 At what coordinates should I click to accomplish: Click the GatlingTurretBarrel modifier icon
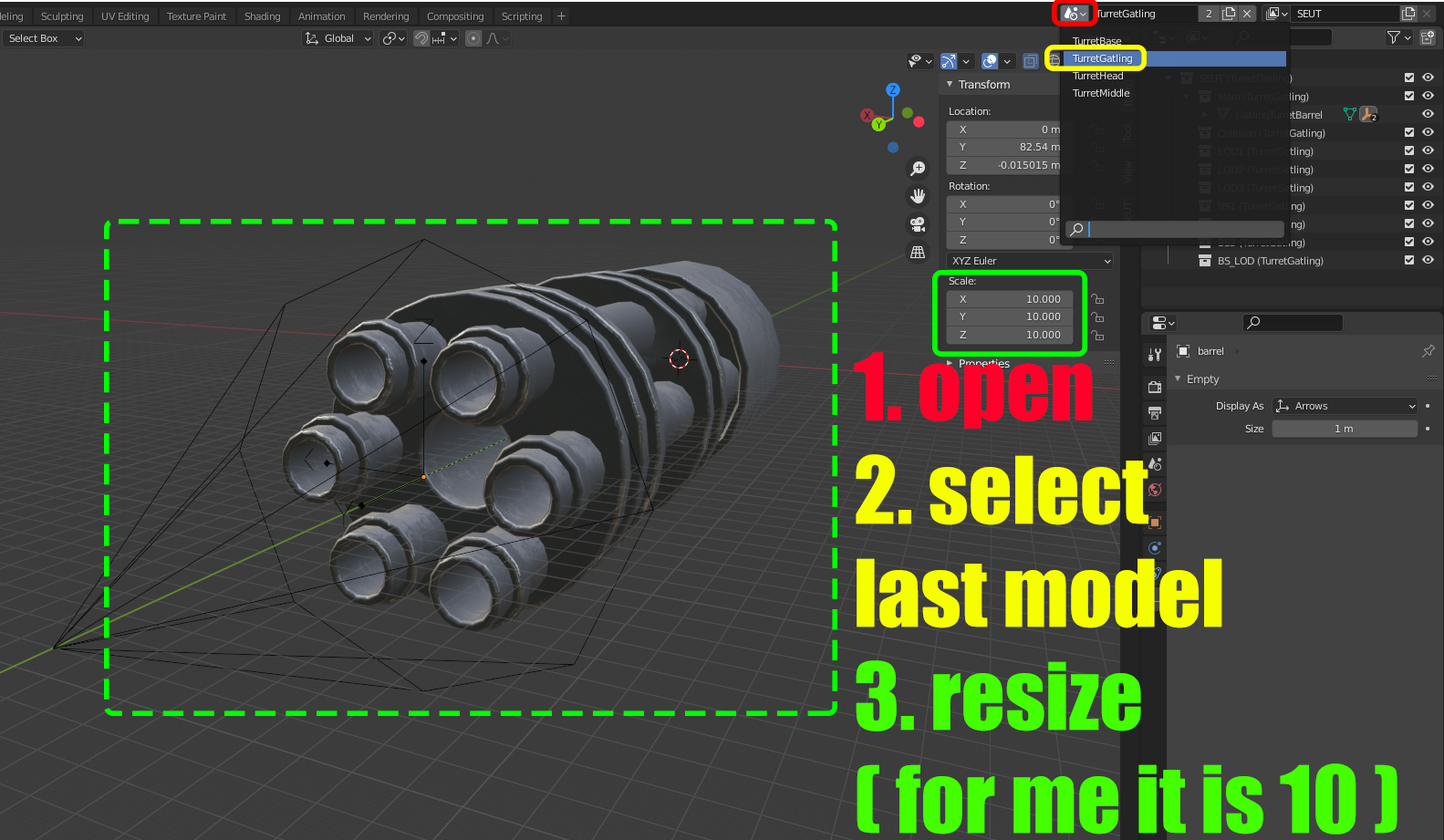pyautogui.click(x=1367, y=114)
